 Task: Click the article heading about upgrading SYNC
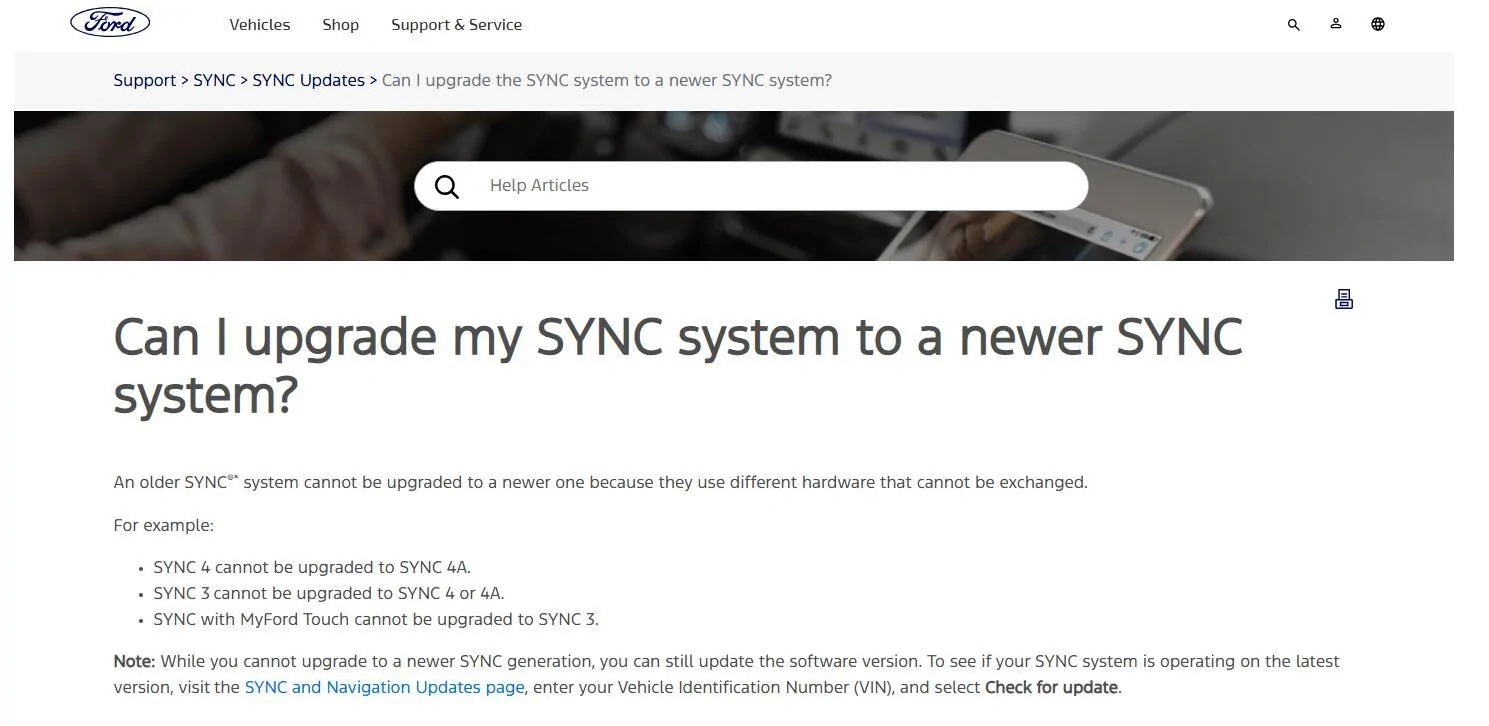click(678, 365)
